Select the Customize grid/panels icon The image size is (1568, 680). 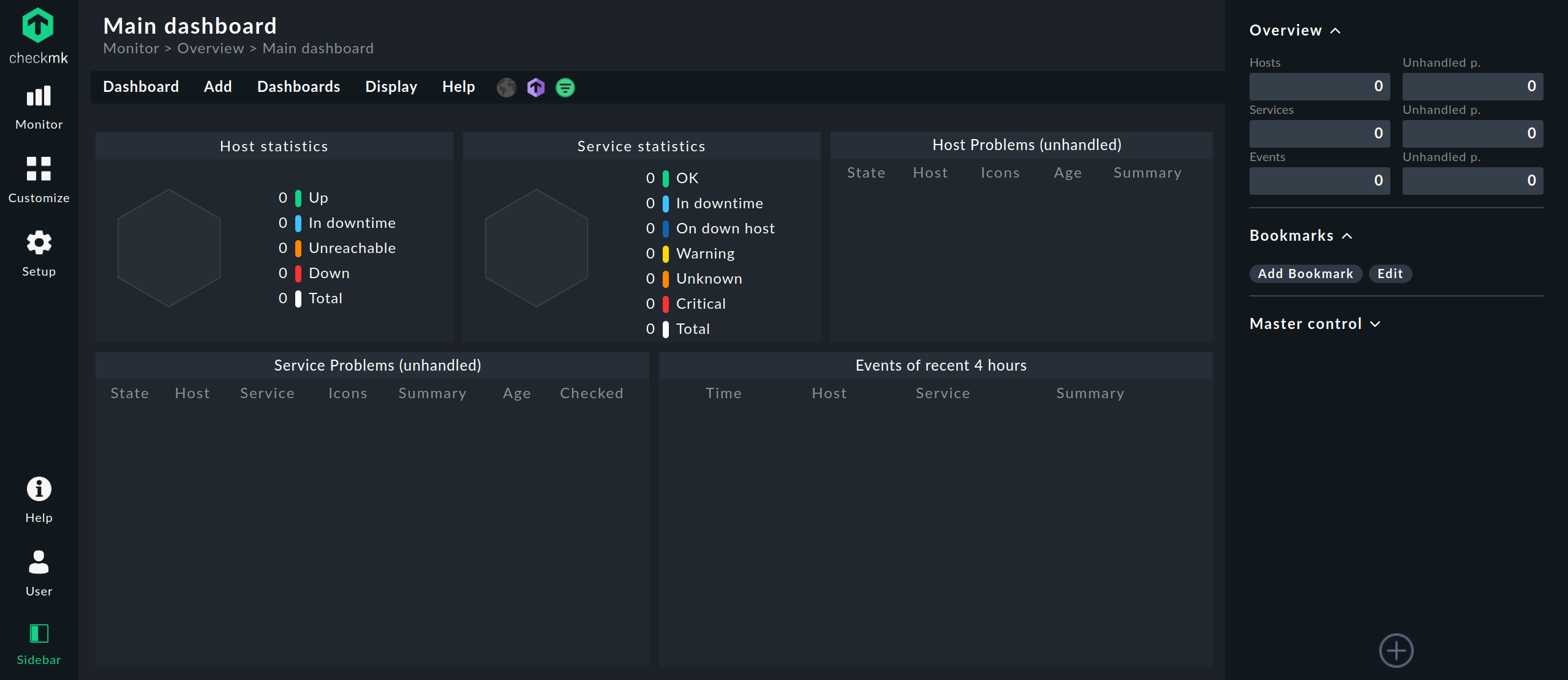pyautogui.click(x=37, y=170)
